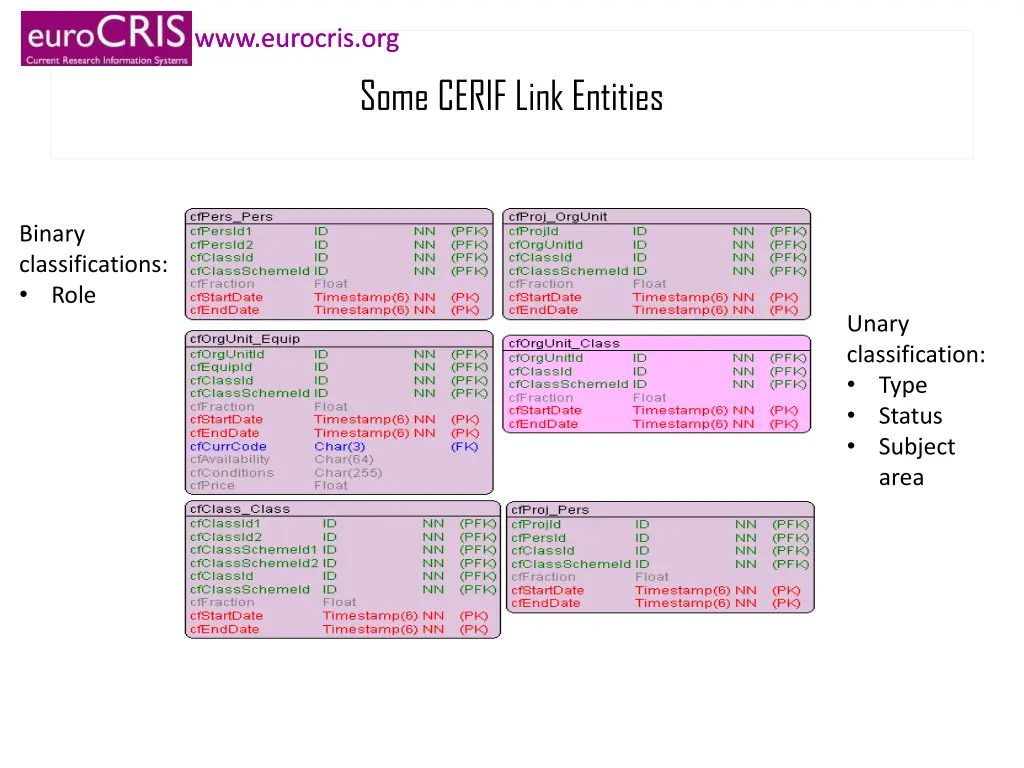Open the www.eurocris.org link
1024x768 pixels.
point(296,39)
